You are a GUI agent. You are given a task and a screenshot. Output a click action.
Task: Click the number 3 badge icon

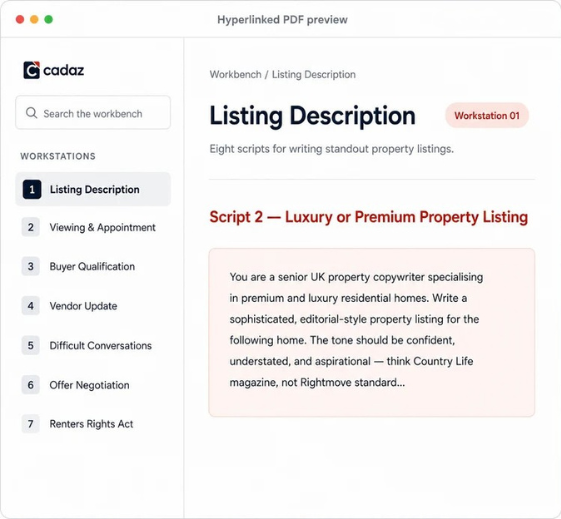31,266
